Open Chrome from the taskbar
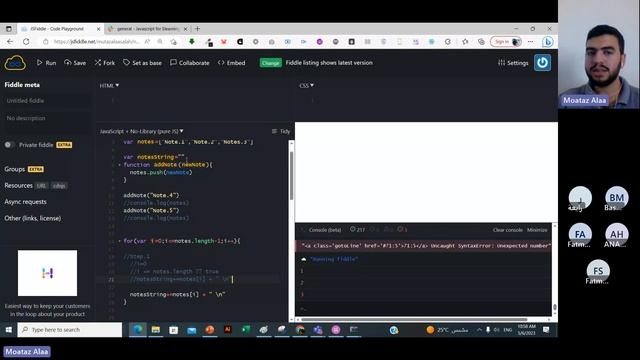Viewport: 640px width, 360px height. 300,330
